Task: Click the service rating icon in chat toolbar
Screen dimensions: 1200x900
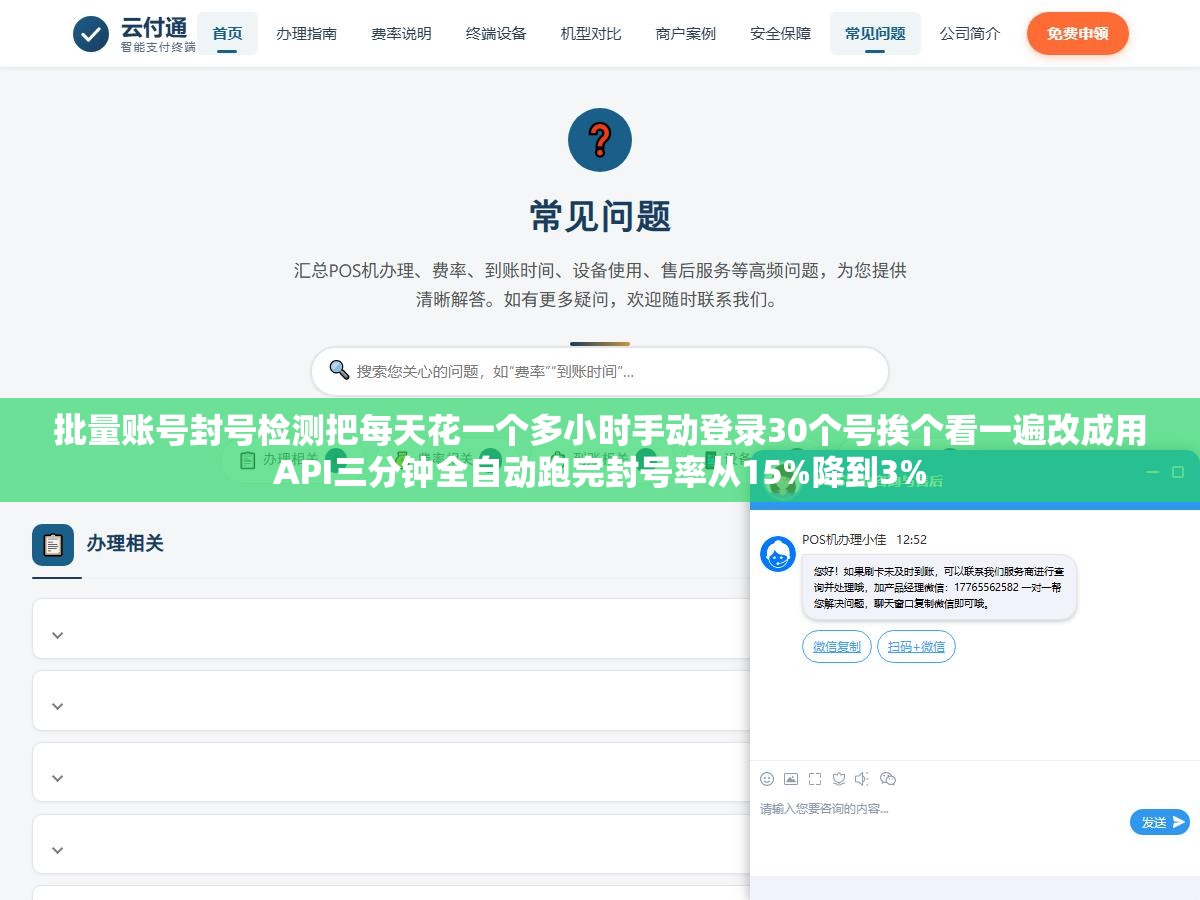Action: [839, 779]
